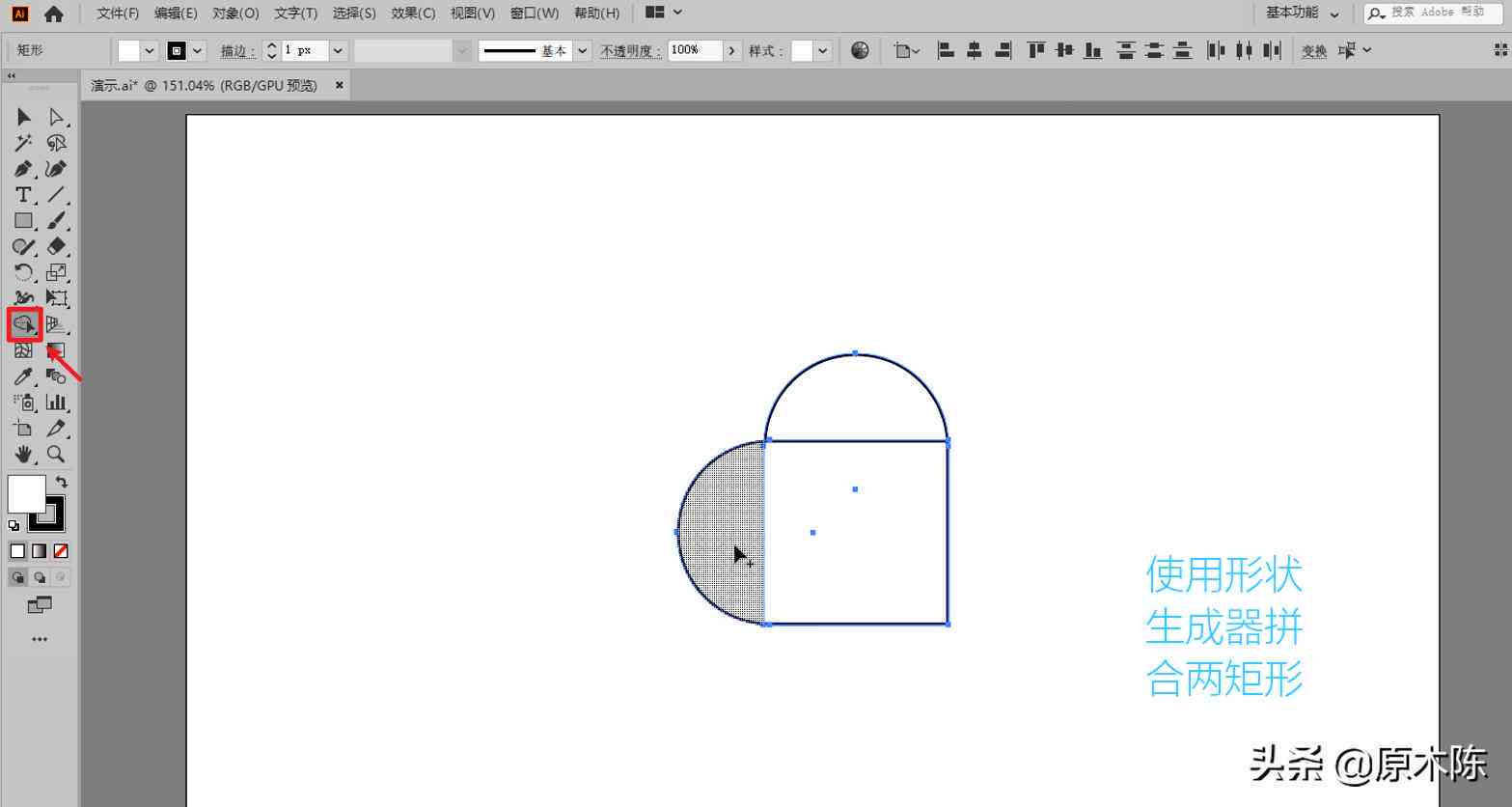Open the 文件(F) menu
This screenshot has width=1512, height=807.
(118, 14)
